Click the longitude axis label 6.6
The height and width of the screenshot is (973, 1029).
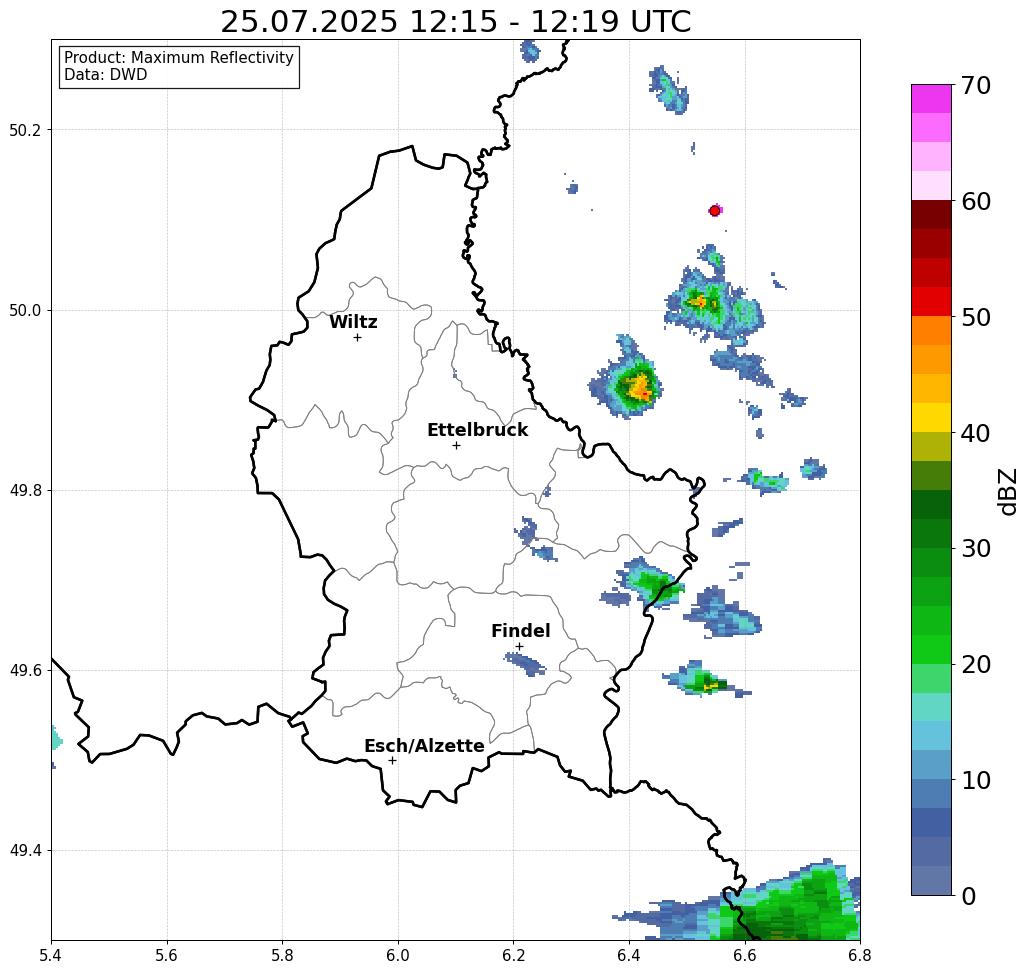coord(744,955)
